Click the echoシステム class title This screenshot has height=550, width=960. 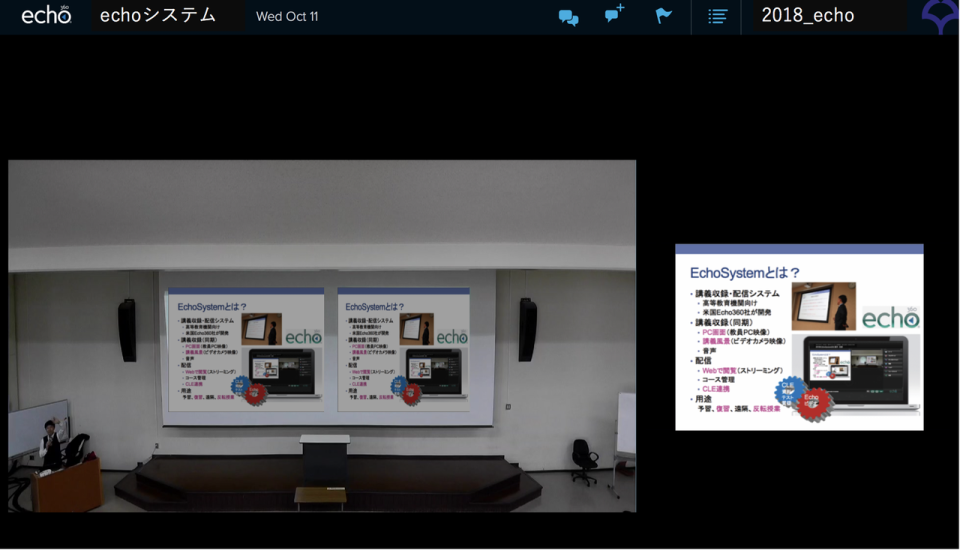point(158,15)
